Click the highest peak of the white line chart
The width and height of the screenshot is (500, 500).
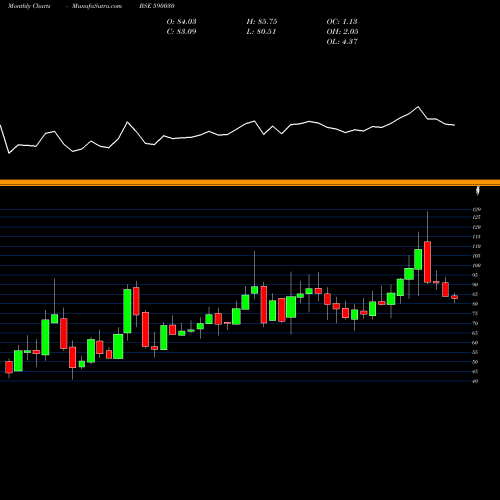coord(418,107)
